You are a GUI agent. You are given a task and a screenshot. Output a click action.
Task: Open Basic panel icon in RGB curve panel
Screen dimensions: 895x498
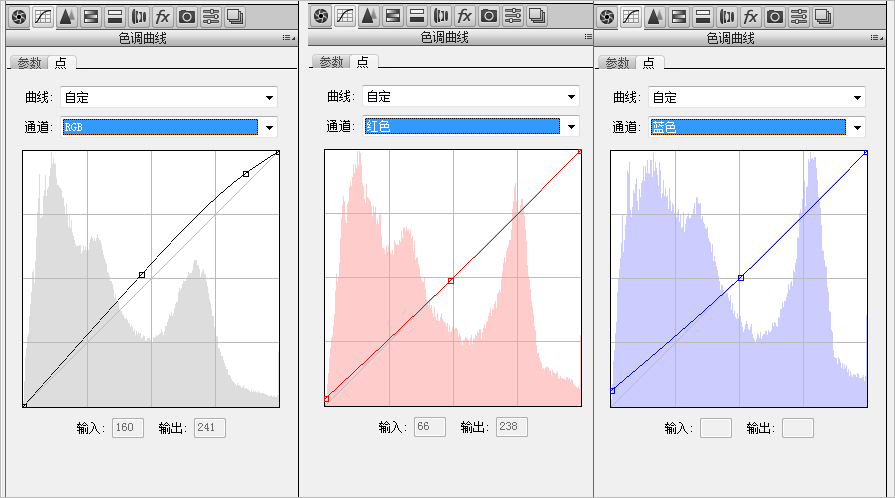19,17
